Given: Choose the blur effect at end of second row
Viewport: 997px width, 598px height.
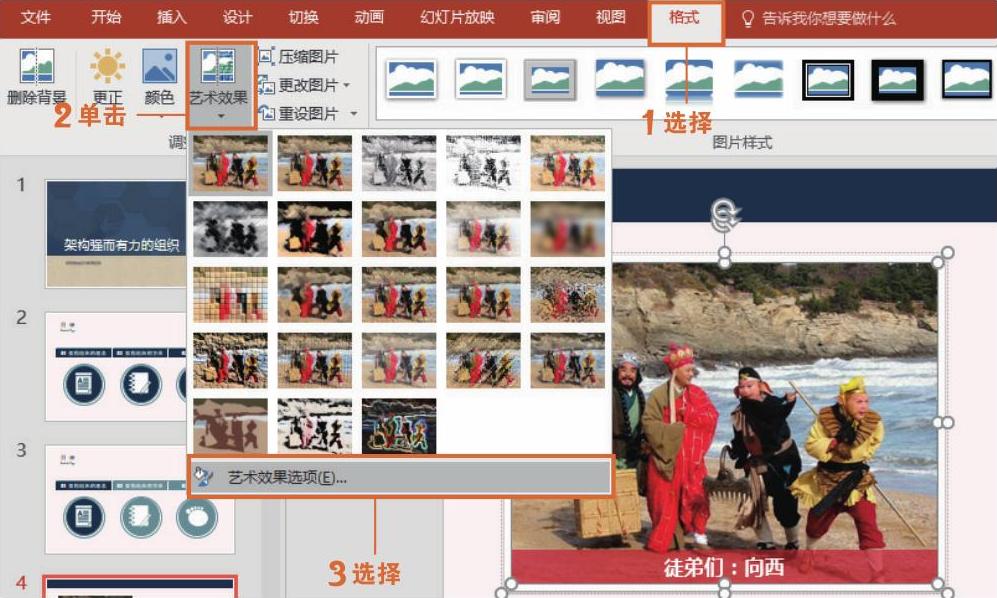Looking at the screenshot, I should pyautogui.click(x=568, y=229).
